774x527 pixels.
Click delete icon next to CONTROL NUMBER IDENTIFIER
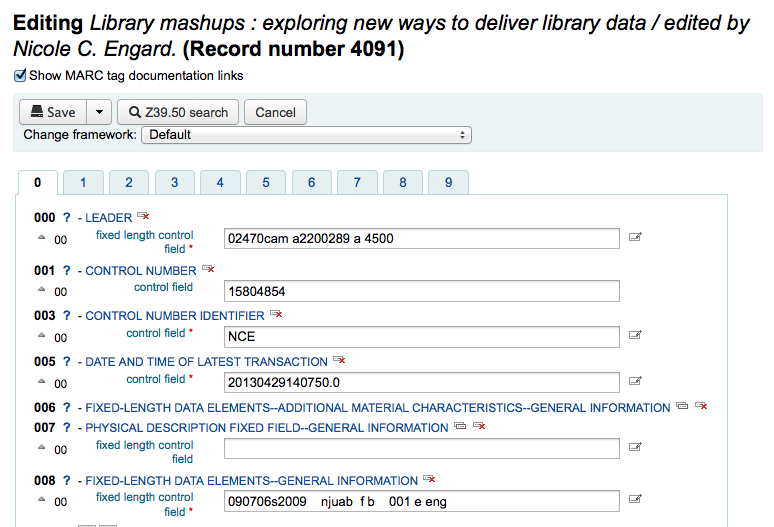(276, 314)
